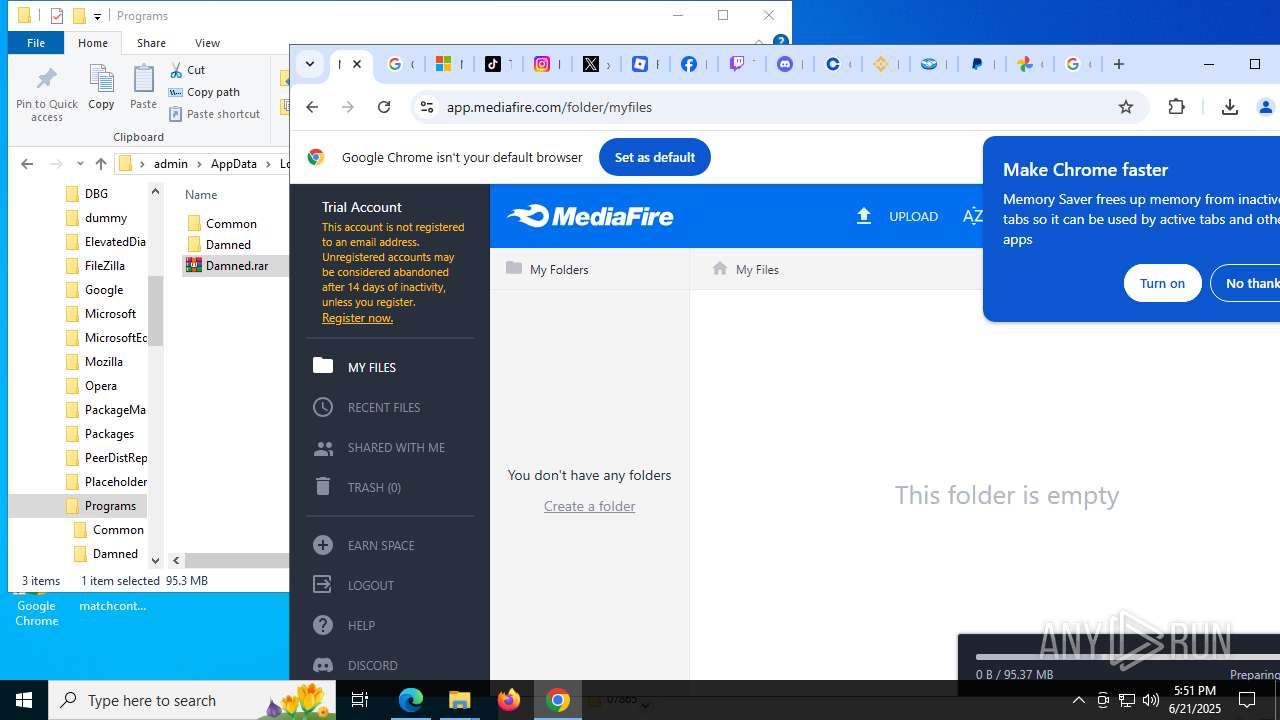
Task: Open the Chrome profile avatar
Action: [1266, 107]
